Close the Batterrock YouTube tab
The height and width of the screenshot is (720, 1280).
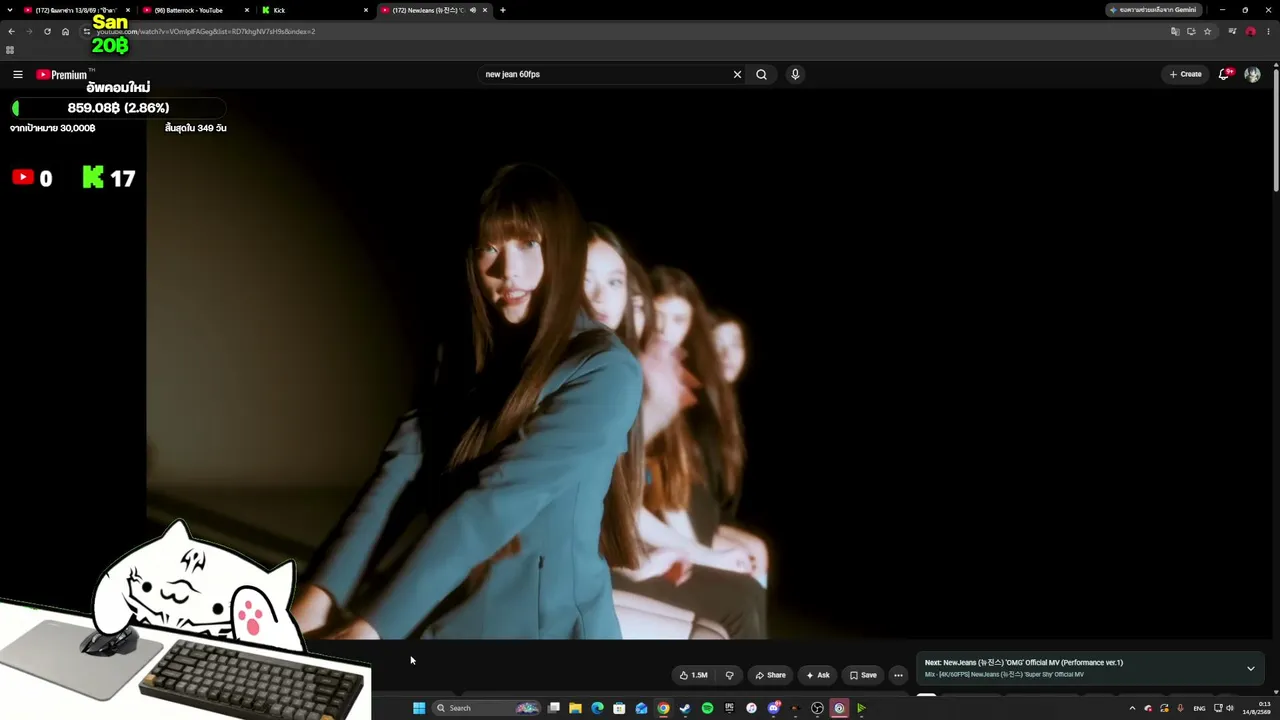coord(247,10)
